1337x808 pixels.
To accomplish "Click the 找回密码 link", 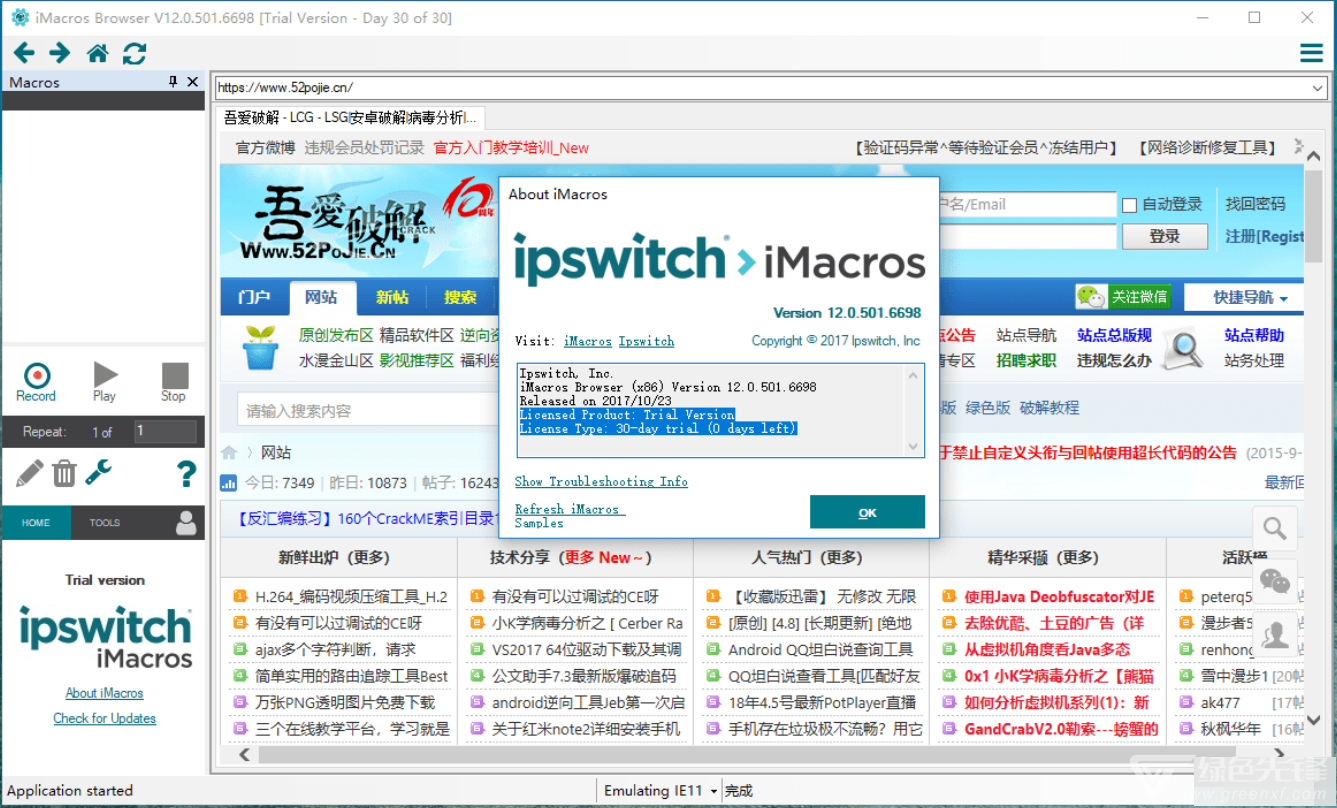I will click(x=1255, y=204).
